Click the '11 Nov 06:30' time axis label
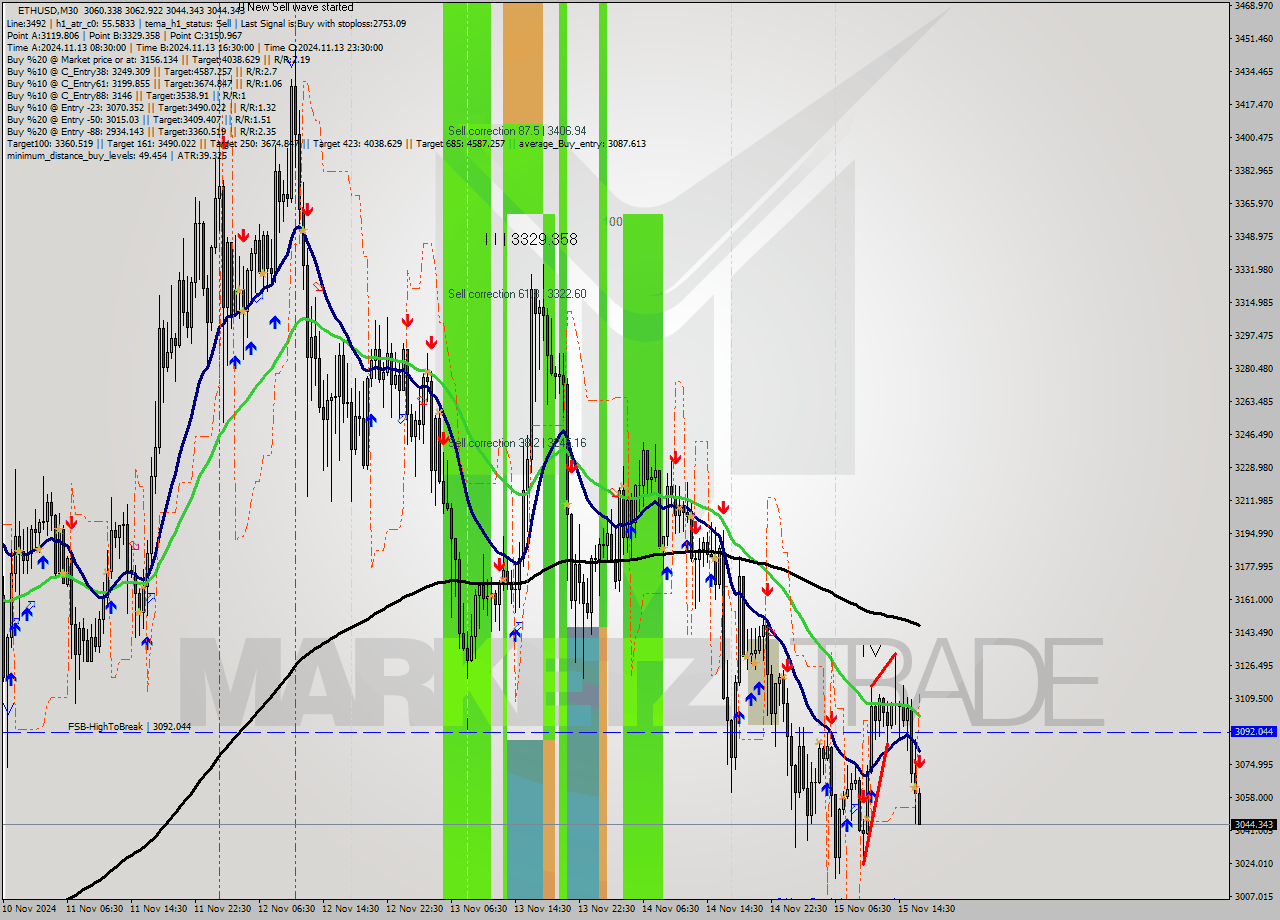 pyautogui.click(x=95, y=910)
